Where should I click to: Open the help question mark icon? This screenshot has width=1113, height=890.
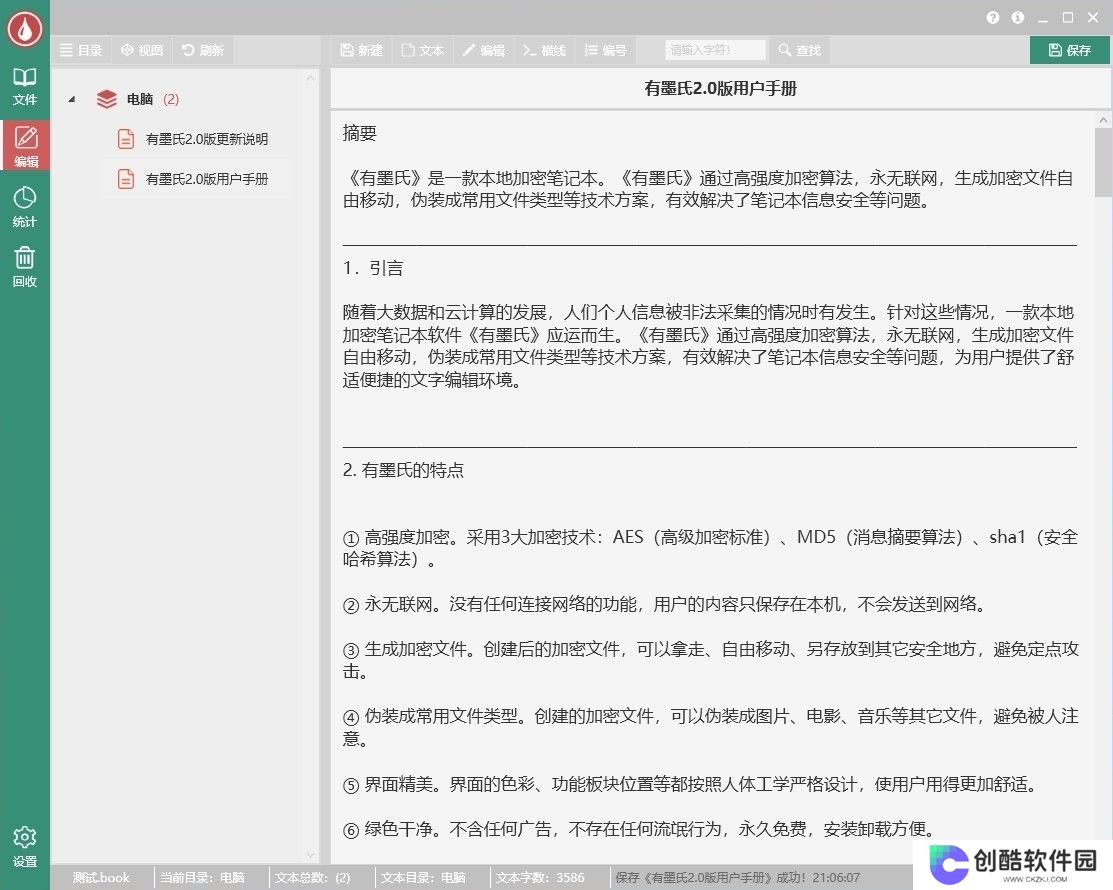[x=992, y=18]
